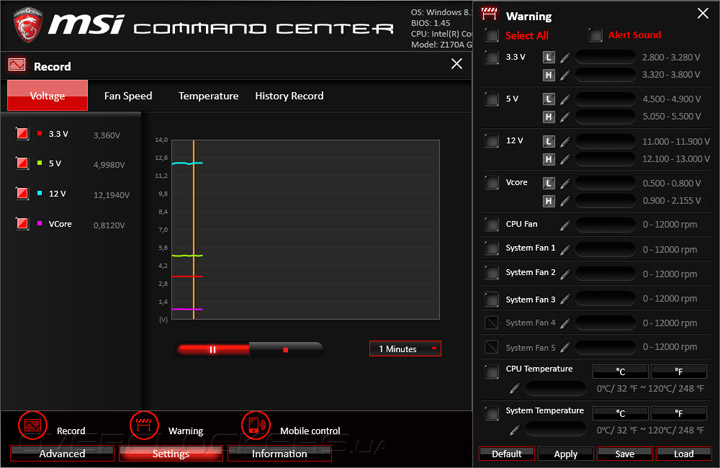Toggle the 3.3 V graph checkbox in Record

(x=22, y=134)
